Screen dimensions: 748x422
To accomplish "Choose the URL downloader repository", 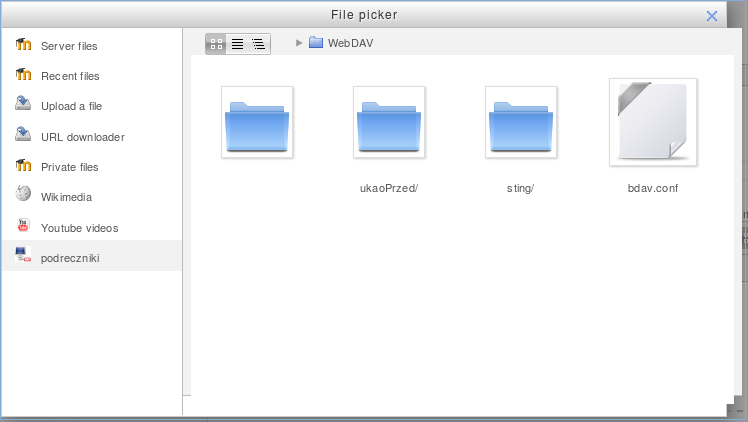I will coord(92,137).
